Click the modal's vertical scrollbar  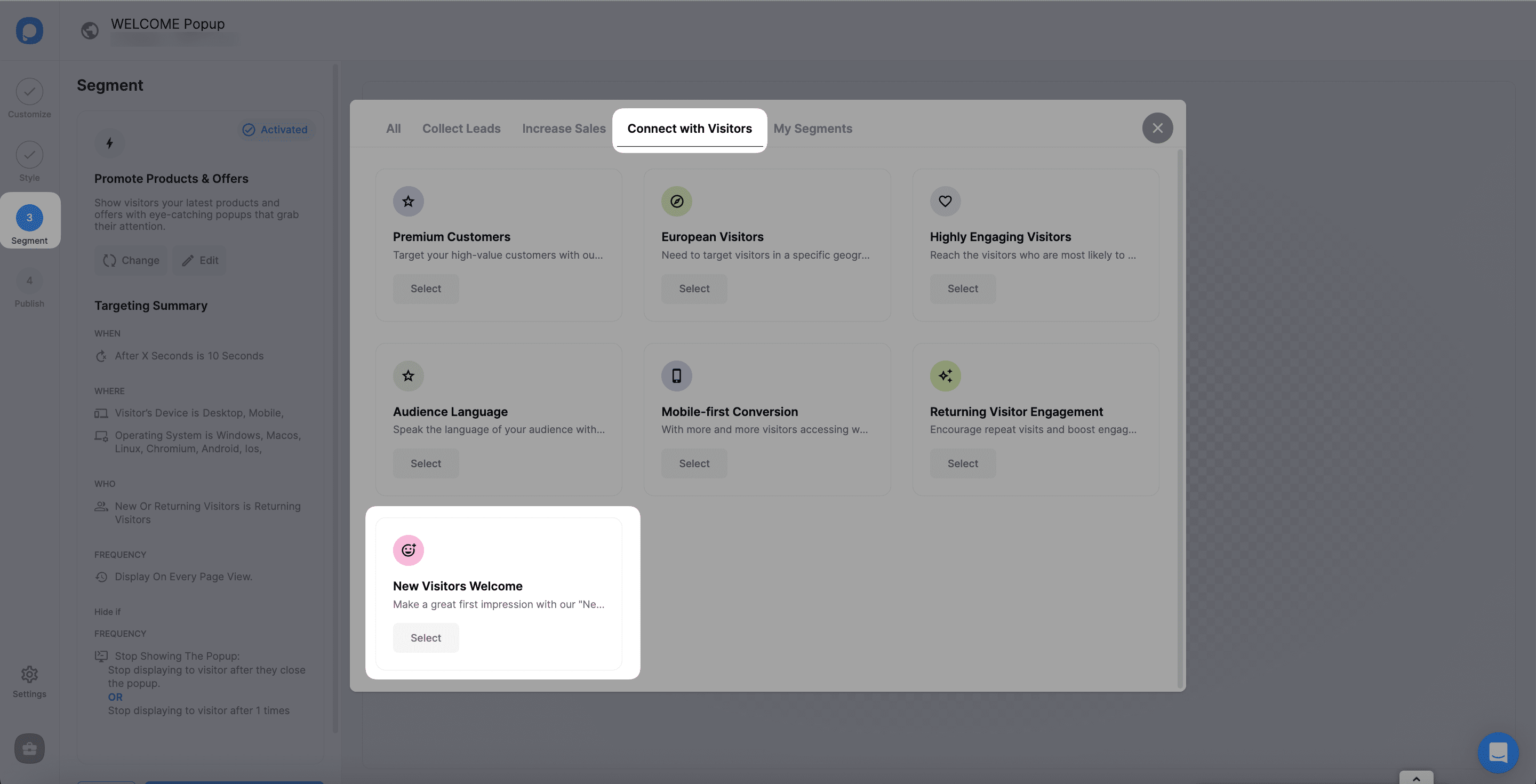(x=1179, y=418)
